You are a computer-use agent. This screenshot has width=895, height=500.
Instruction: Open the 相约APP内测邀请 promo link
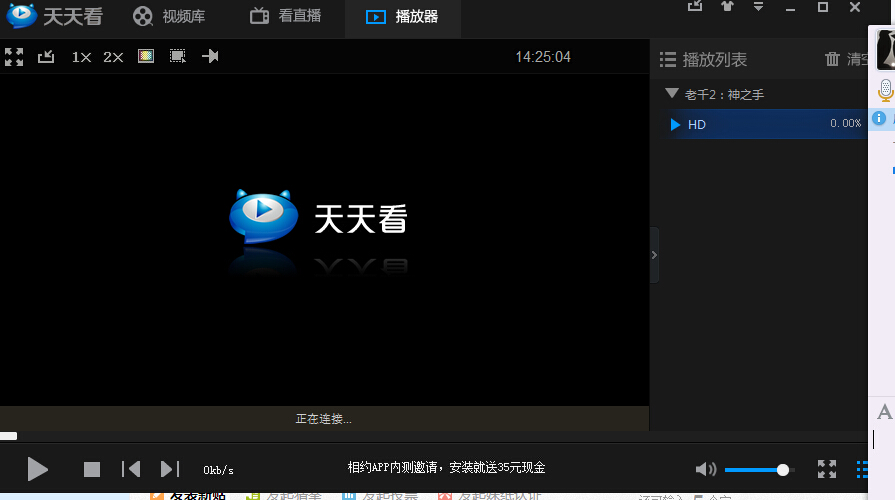tap(446, 467)
